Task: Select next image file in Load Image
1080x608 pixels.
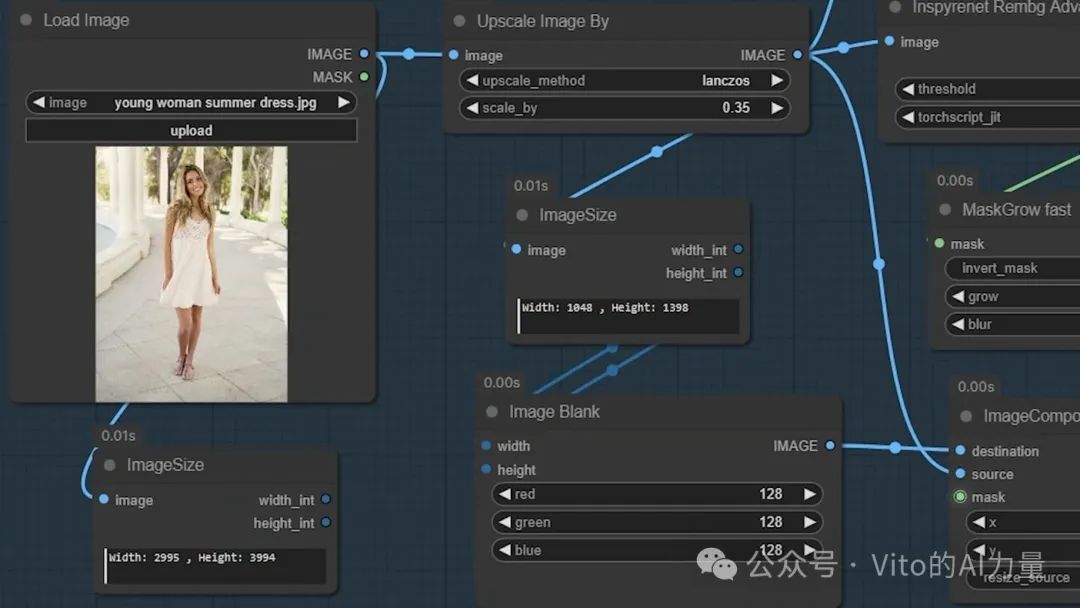Action: point(343,103)
